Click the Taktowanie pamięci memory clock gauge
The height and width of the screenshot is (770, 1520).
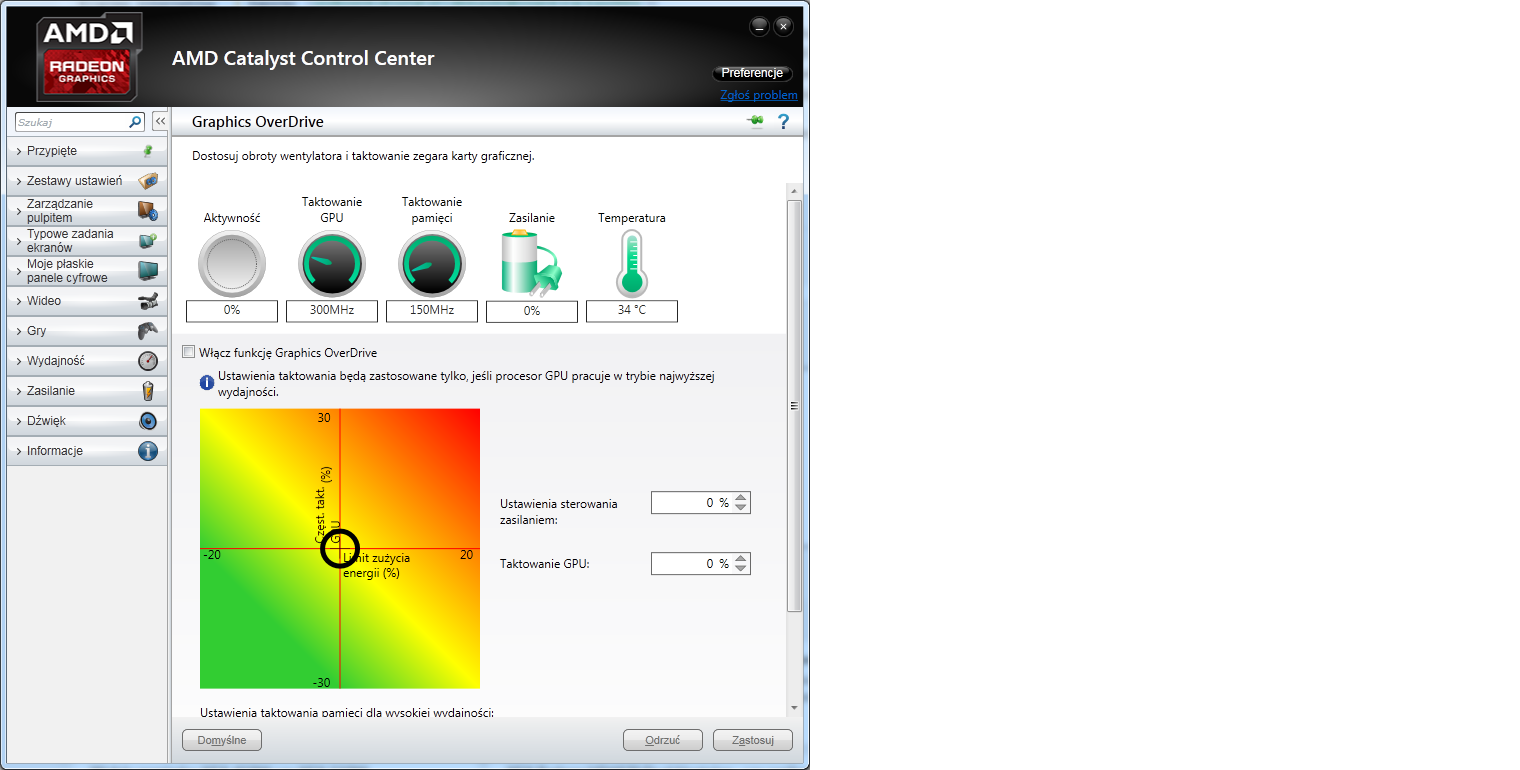click(x=432, y=265)
